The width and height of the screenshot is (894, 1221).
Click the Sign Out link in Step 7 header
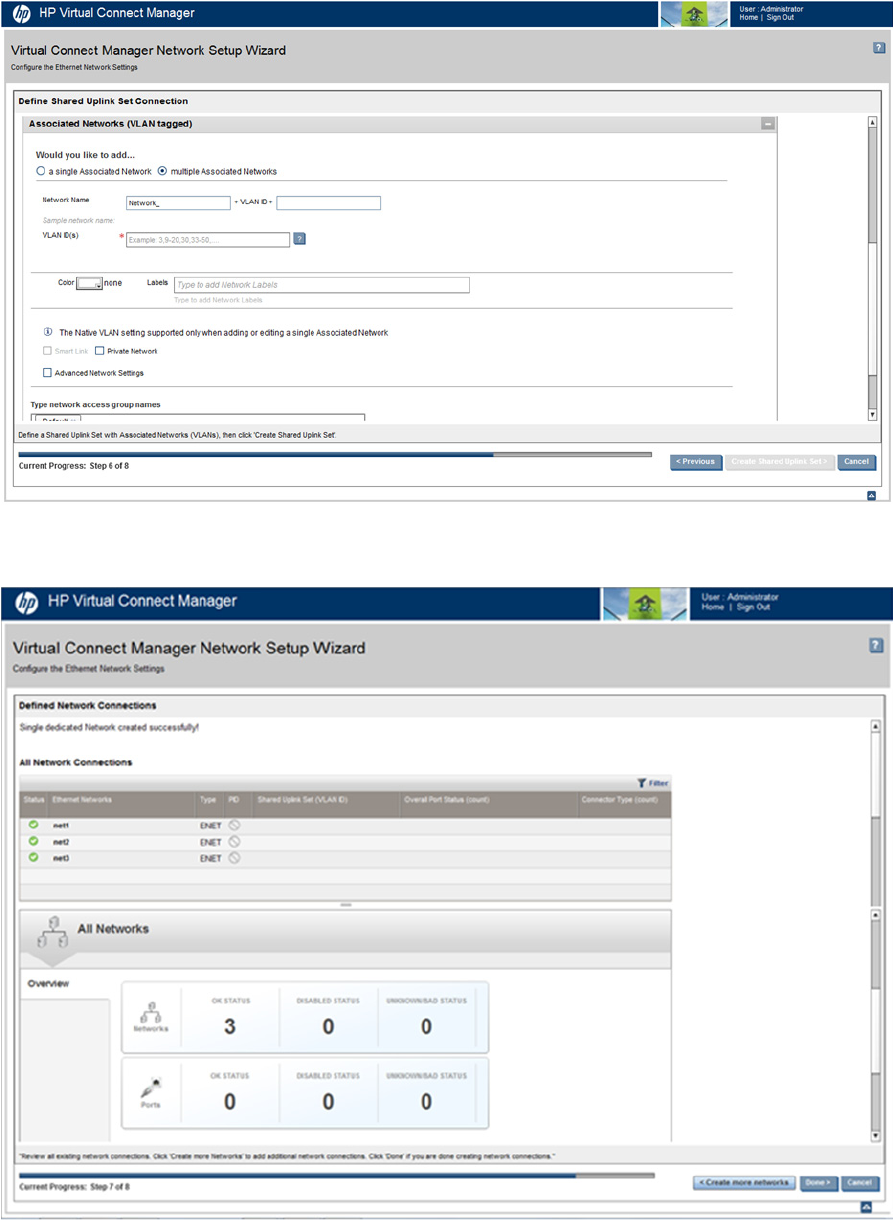coord(753,607)
